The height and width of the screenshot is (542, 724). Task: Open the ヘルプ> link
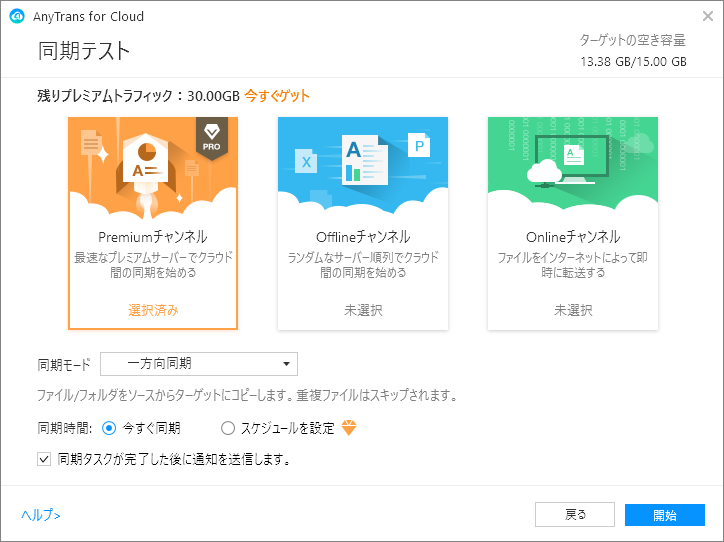coord(41,514)
